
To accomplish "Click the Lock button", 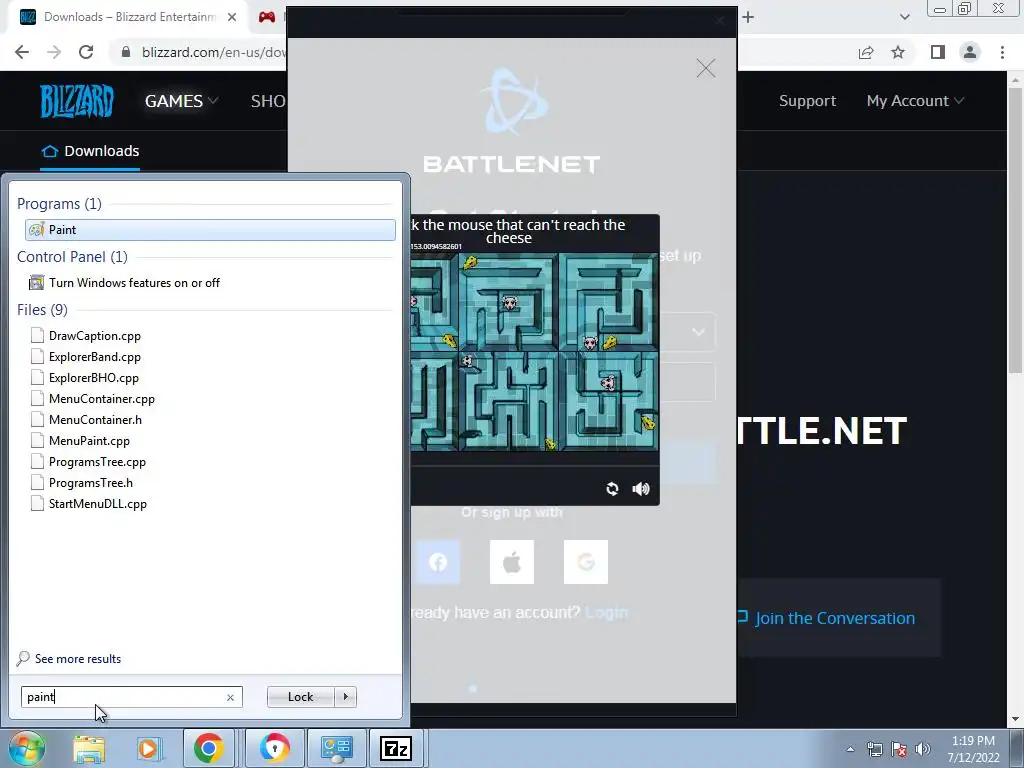I will (x=300, y=697).
